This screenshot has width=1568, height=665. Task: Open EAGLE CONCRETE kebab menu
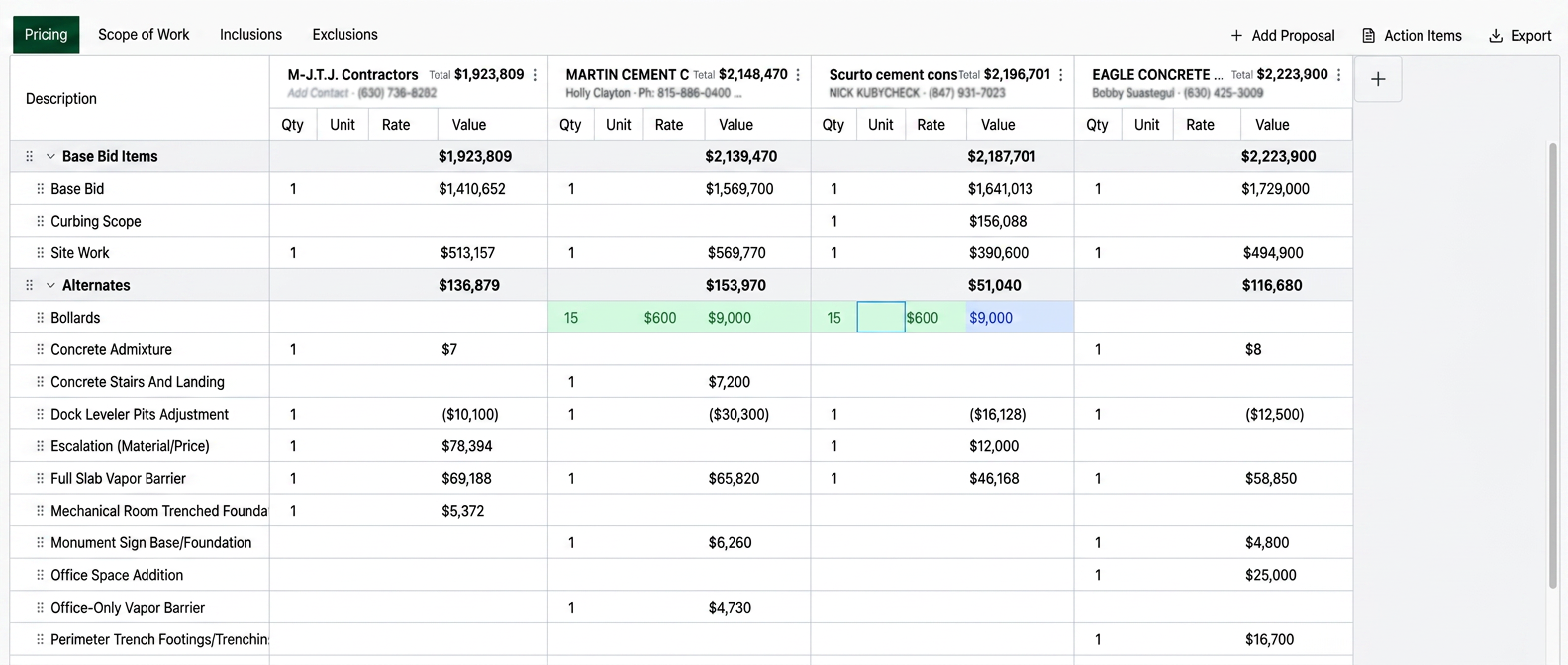pos(1339,75)
